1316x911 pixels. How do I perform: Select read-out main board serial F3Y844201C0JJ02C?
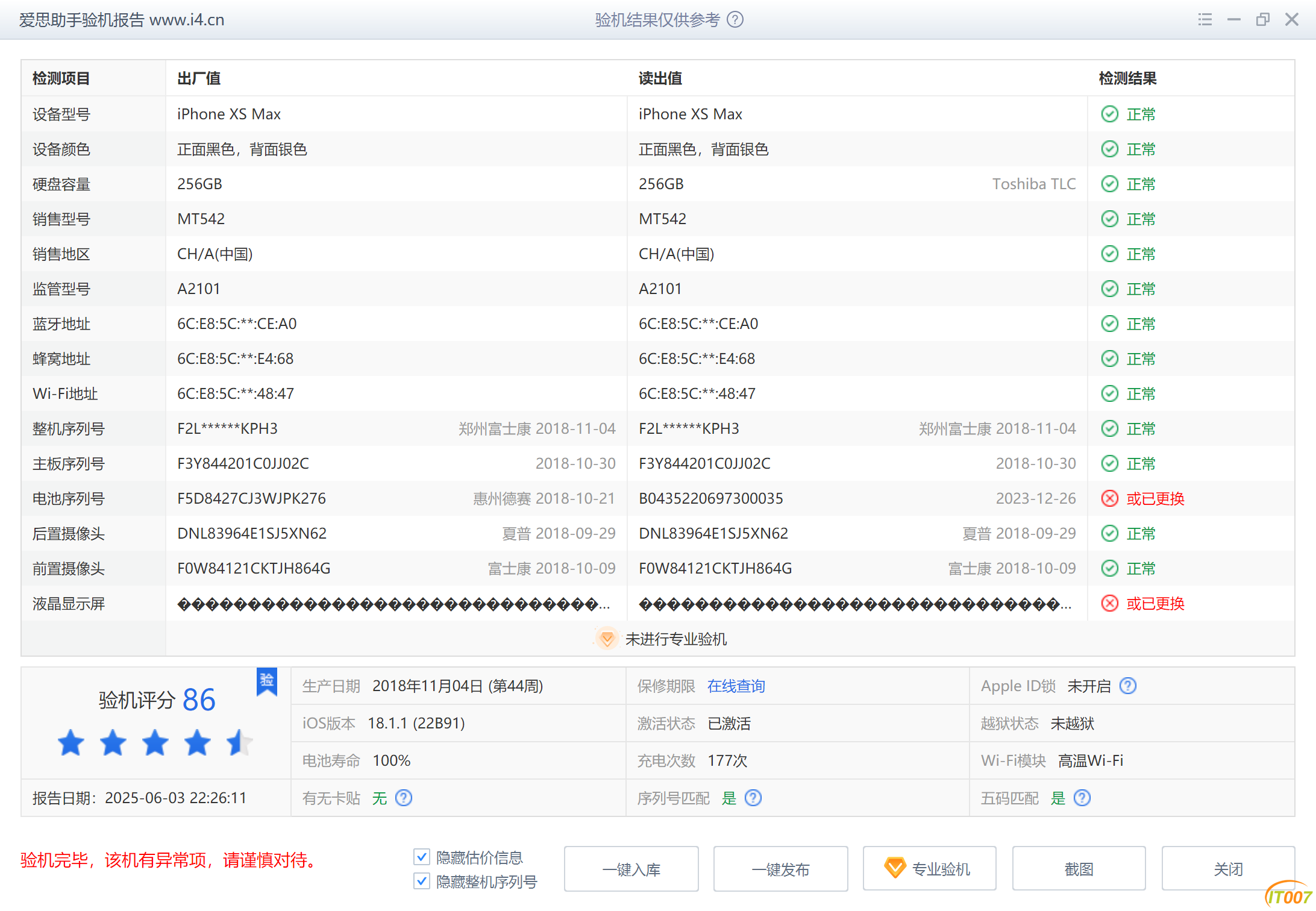704,463
